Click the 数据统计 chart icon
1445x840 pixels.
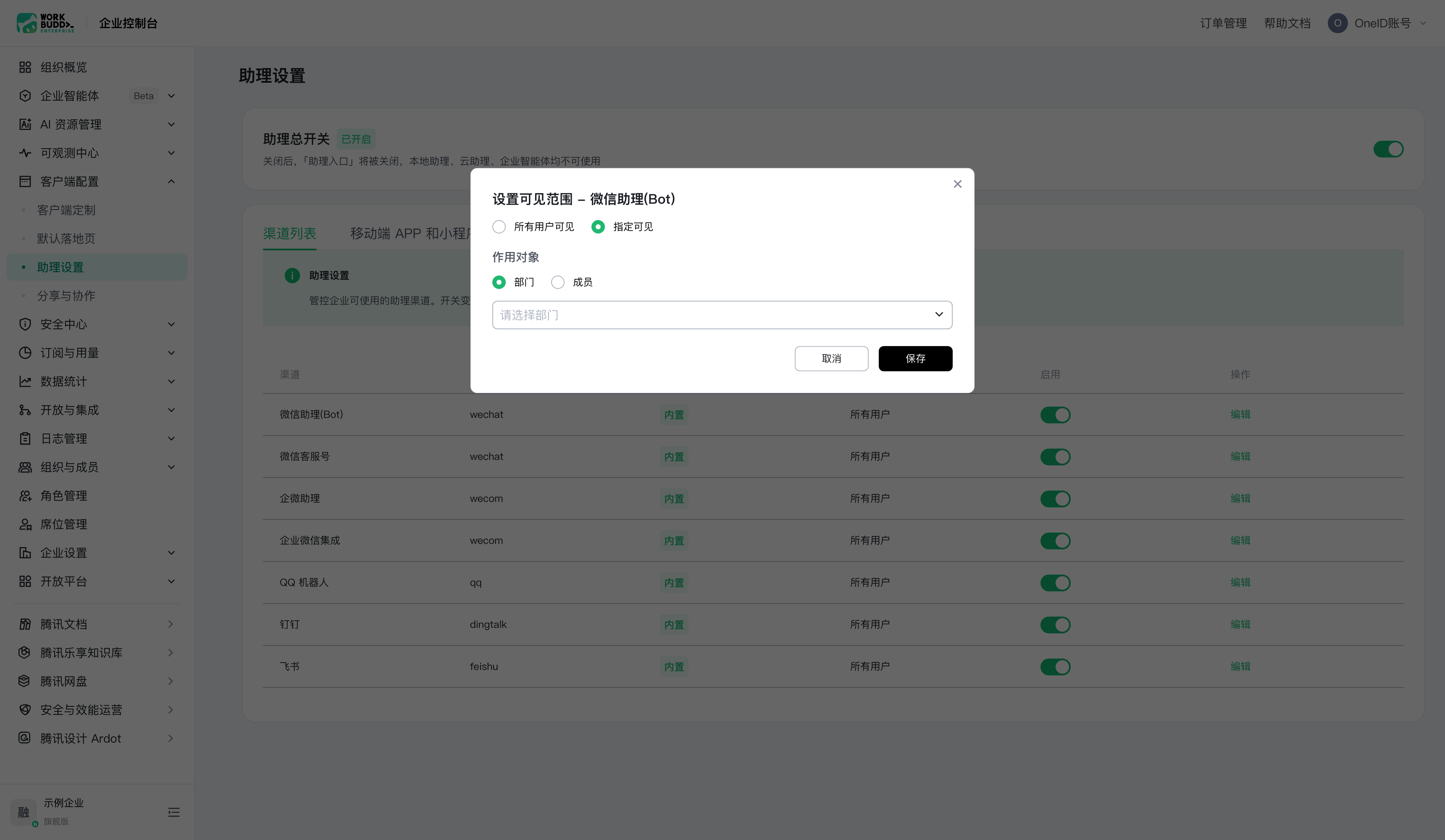point(25,381)
